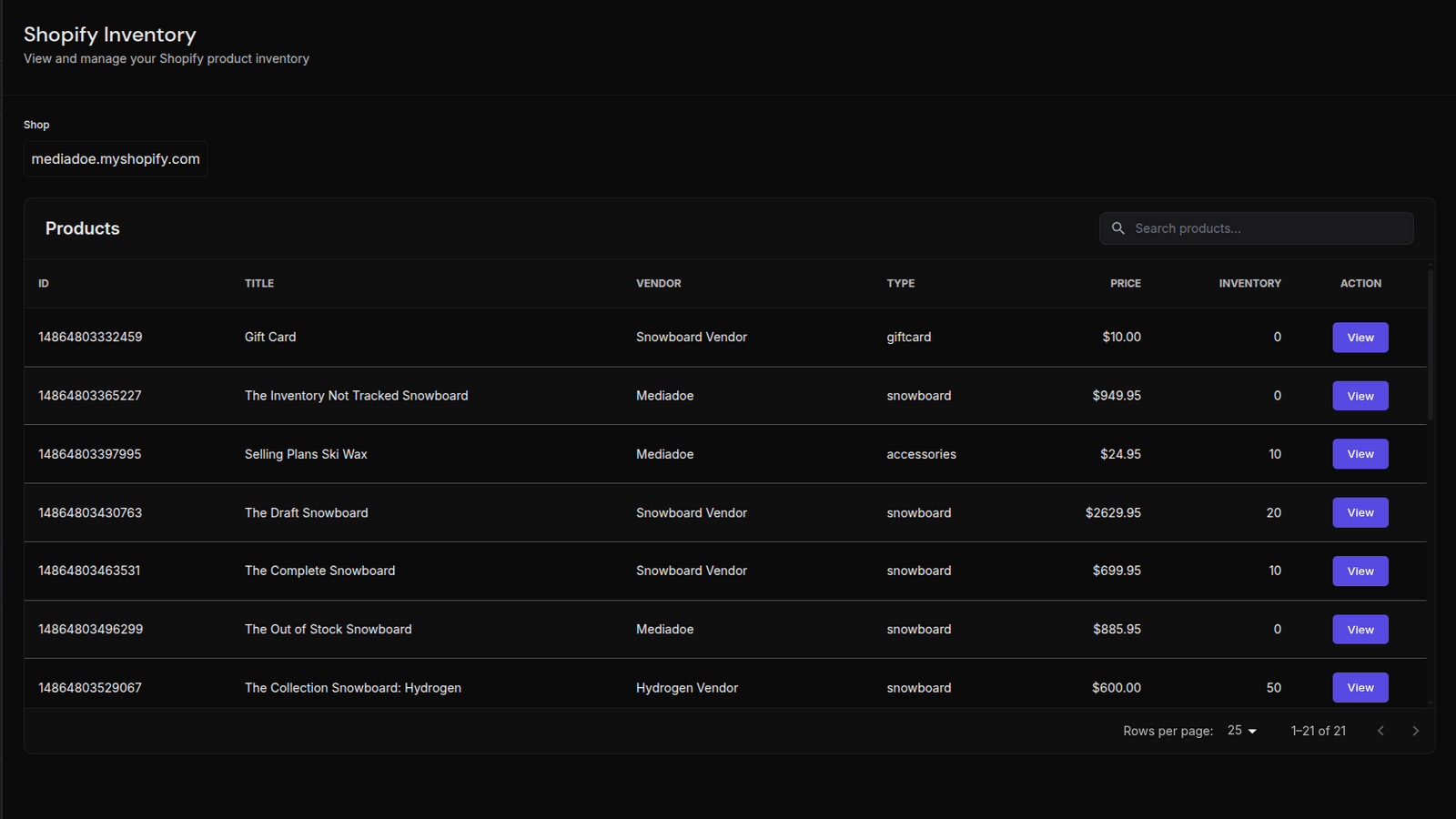Image resolution: width=1456 pixels, height=819 pixels.
Task: View The Draft Snowboard product
Action: (1360, 512)
